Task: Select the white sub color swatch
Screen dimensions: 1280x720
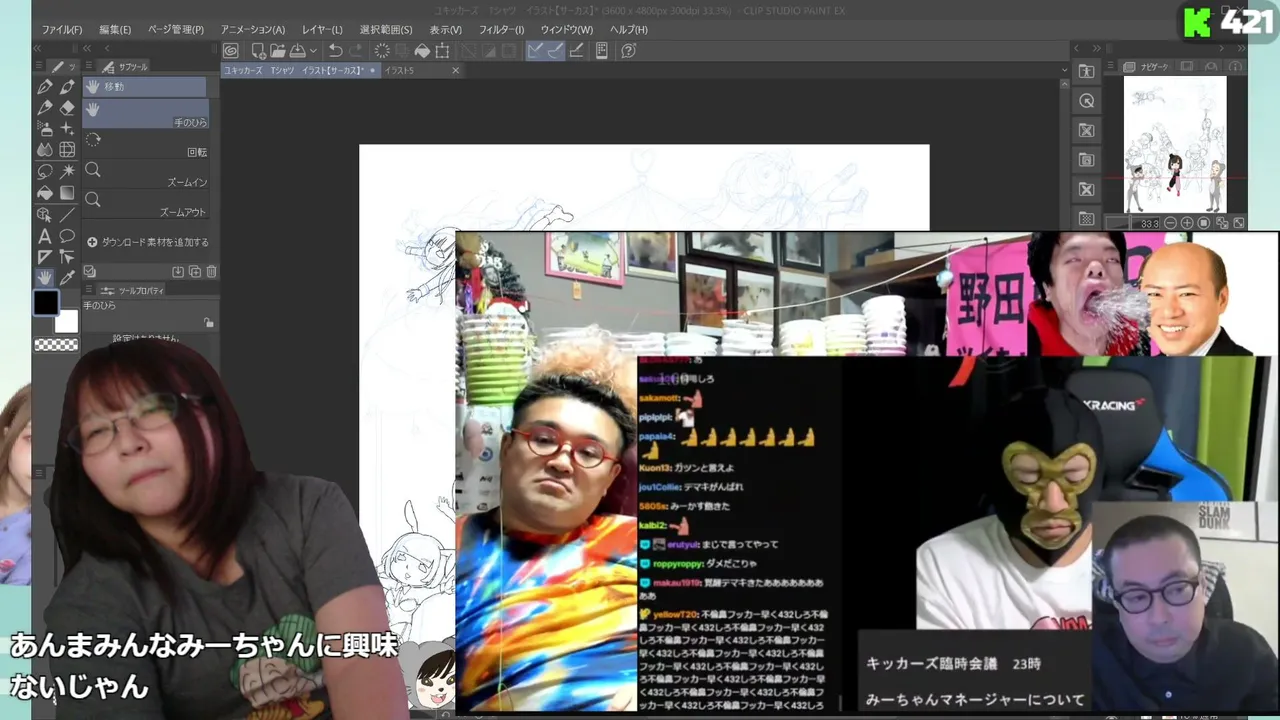Action: (66, 321)
